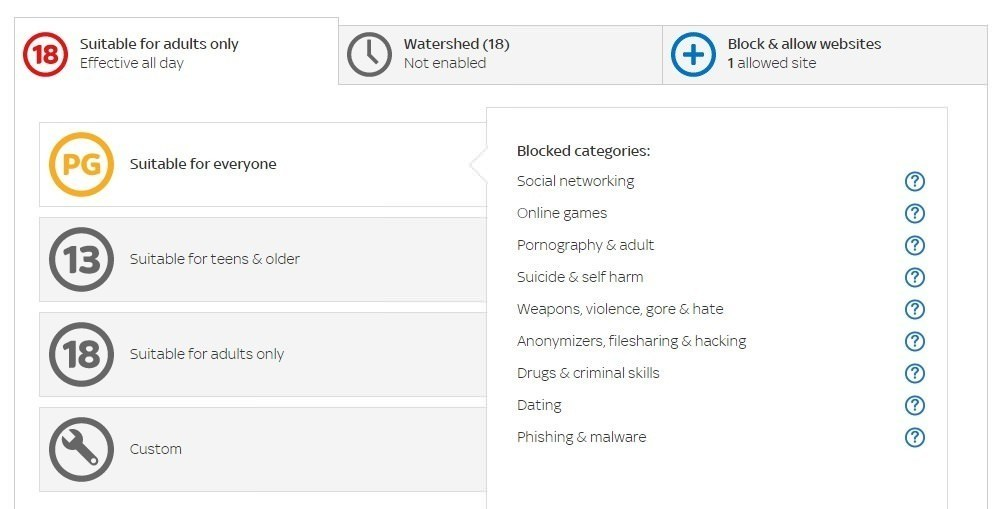Screen dimensions: 1002x509
Task: Click the yellow PG rating badge
Action: (x=81, y=164)
